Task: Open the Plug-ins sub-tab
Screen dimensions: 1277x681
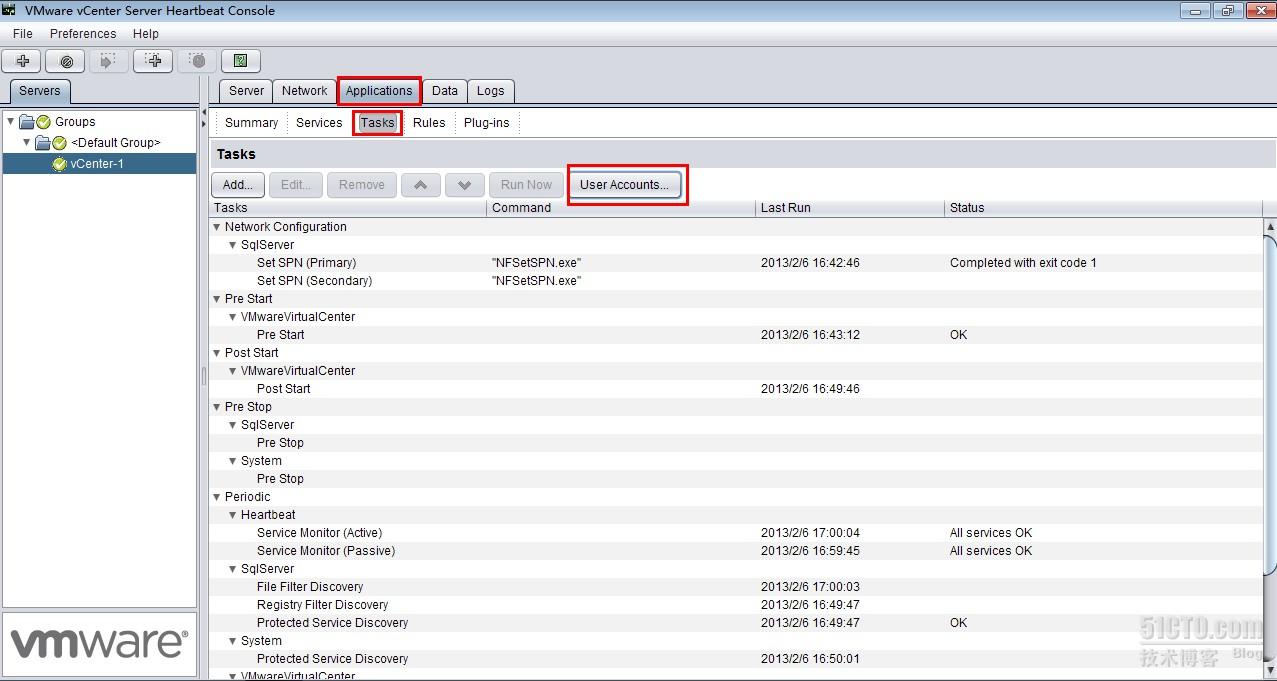Action: click(486, 123)
